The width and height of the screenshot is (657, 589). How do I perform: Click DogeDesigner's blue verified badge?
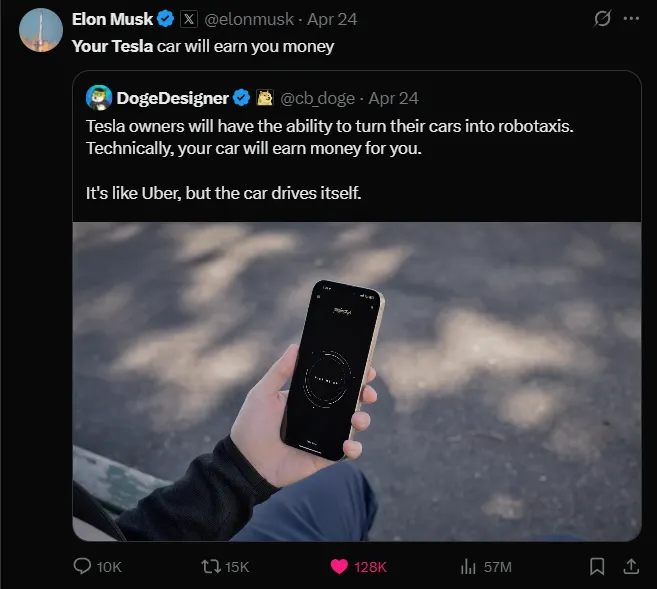242,97
